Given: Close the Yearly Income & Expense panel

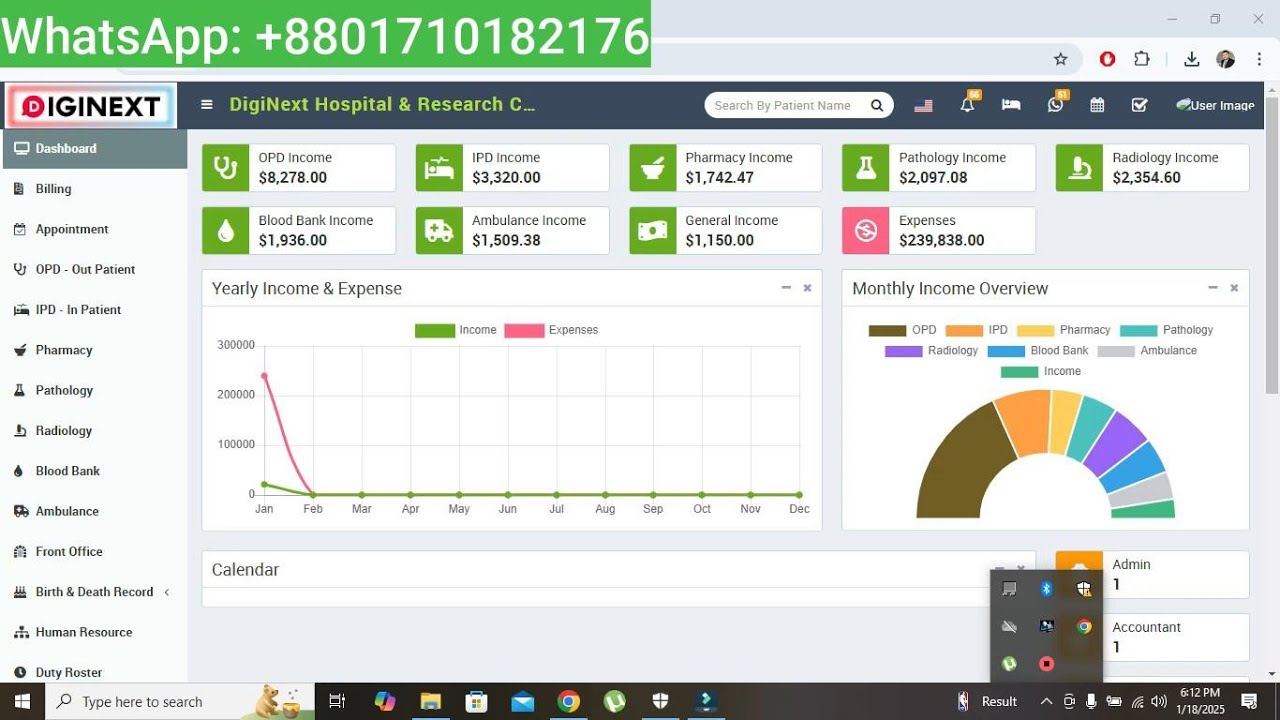Looking at the screenshot, I should (x=807, y=288).
